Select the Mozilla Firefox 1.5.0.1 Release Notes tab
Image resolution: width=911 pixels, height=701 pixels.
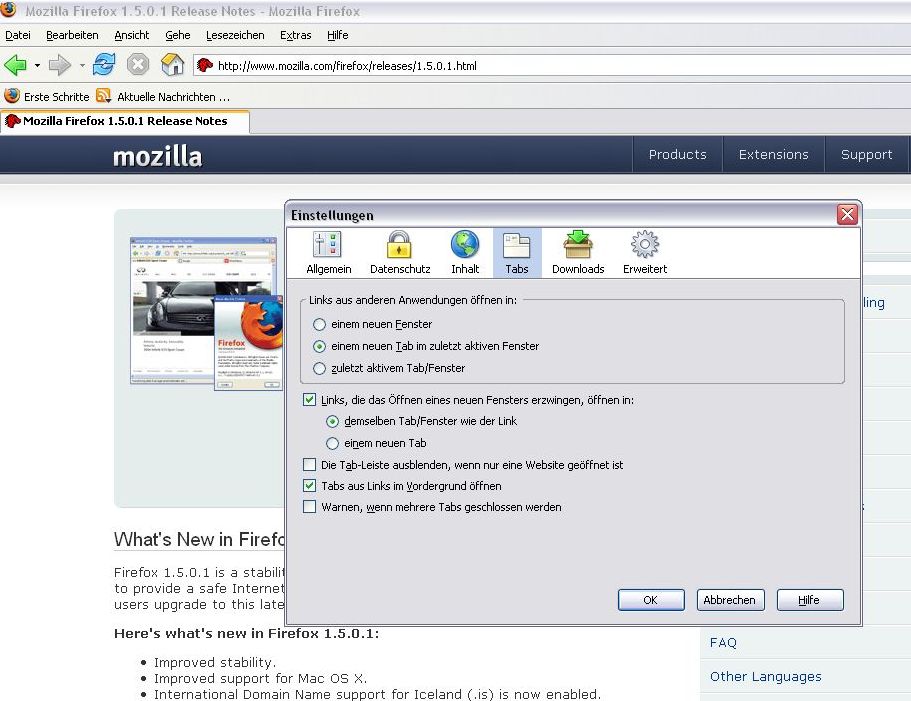click(125, 121)
